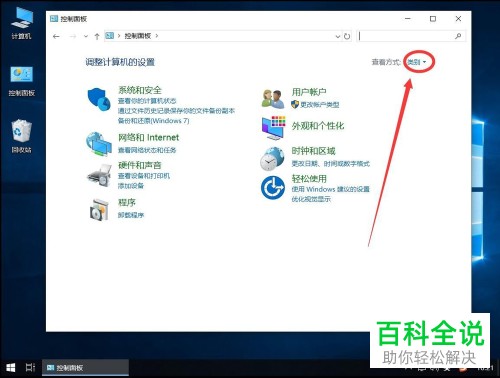Open the 用户帐户 people icon

coord(273,99)
